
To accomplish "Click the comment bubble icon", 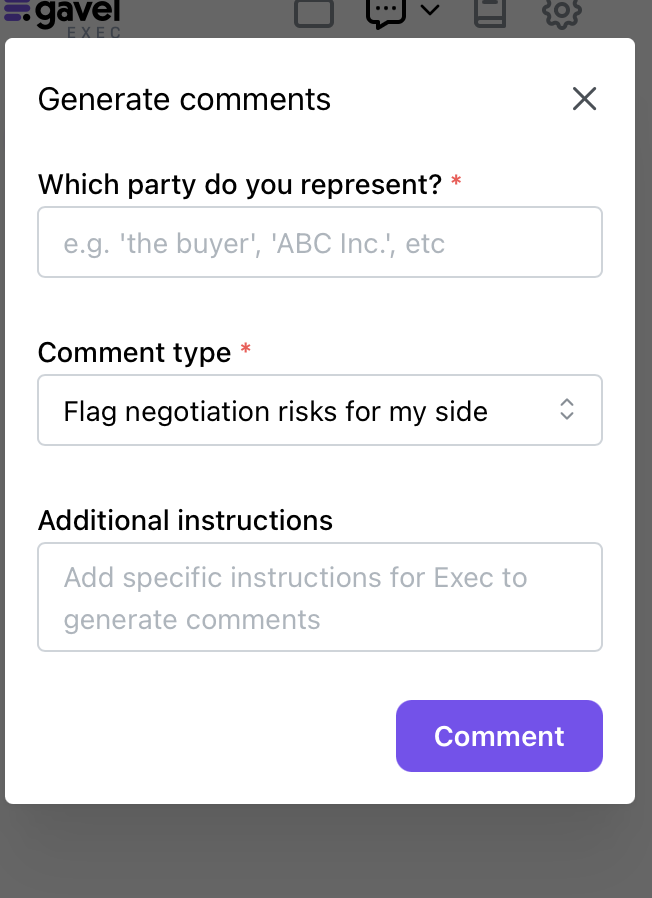I will 386,12.
